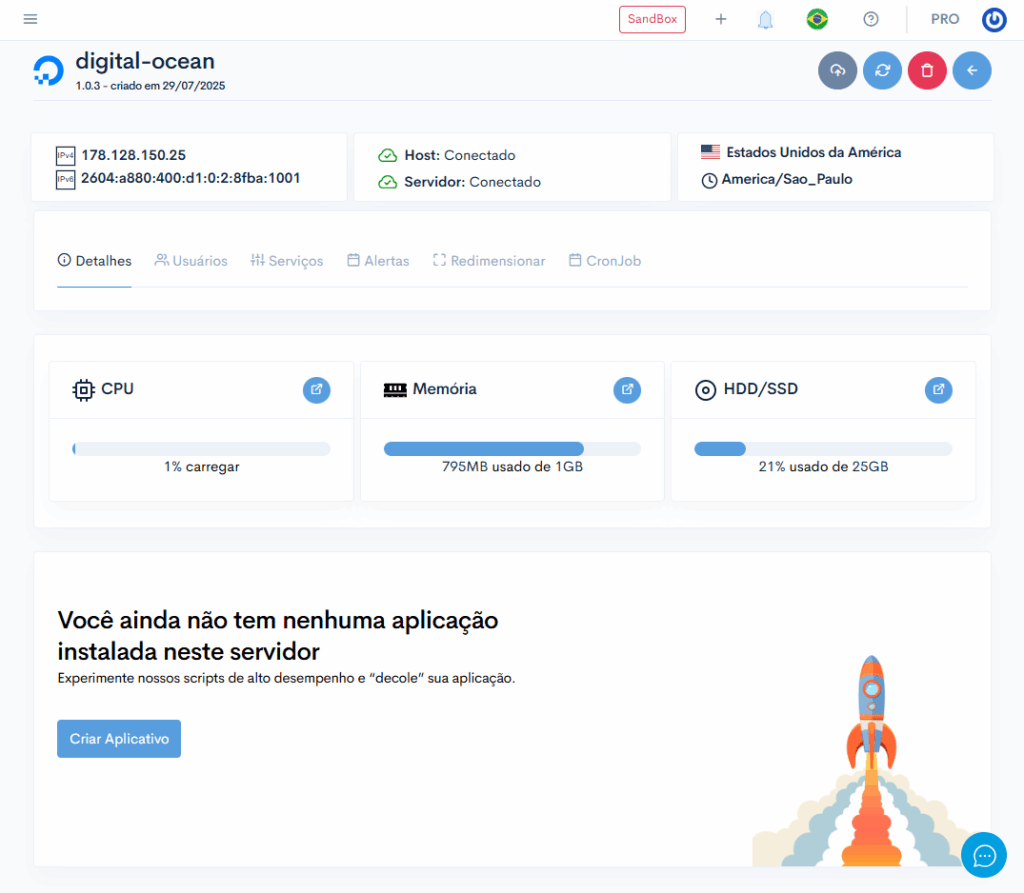Open Memória details external link
Screen dimensions: 1024x893
pyautogui.click(x=627, y=390)
